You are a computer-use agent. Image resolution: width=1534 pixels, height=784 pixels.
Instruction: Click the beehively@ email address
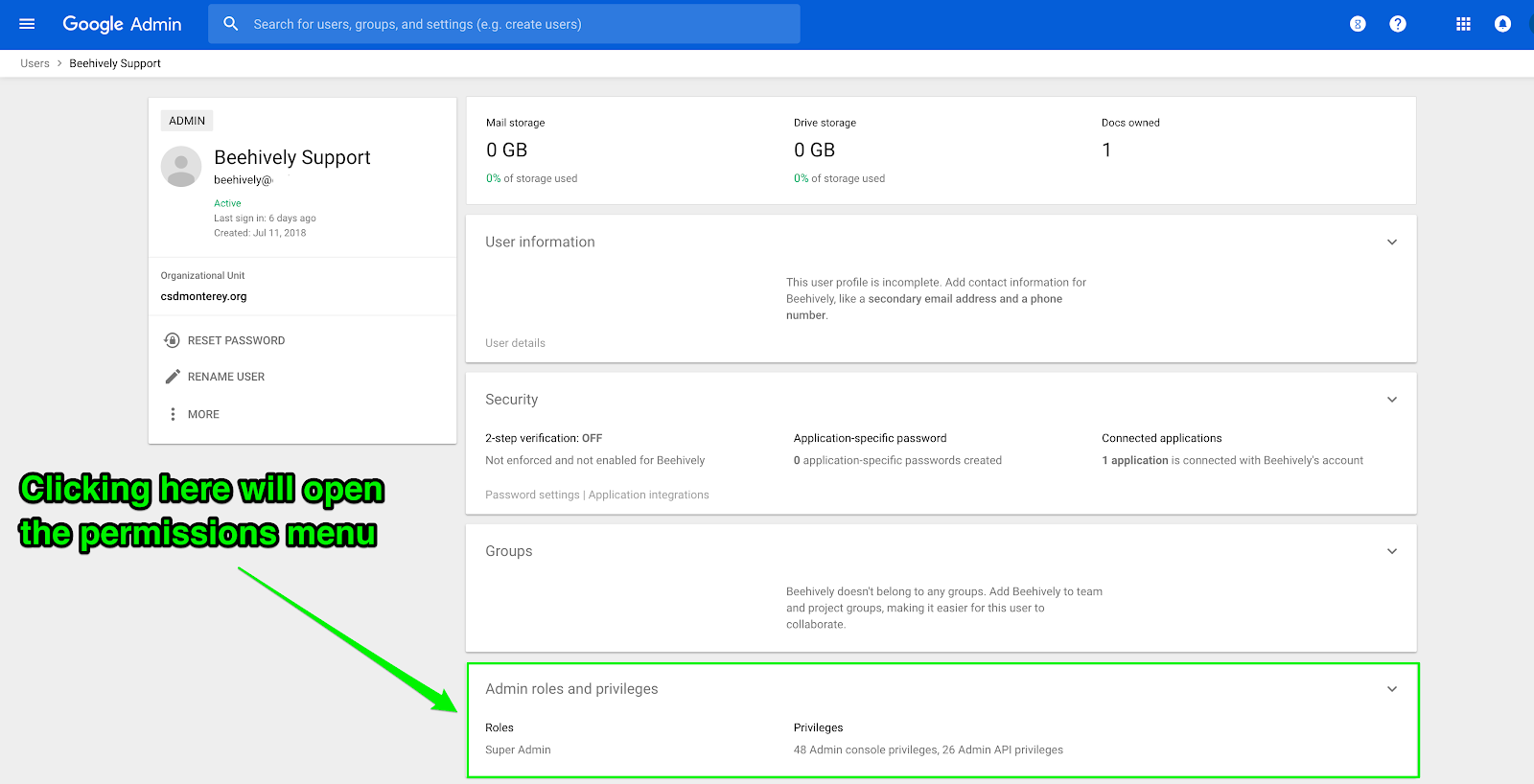(244, 180)
